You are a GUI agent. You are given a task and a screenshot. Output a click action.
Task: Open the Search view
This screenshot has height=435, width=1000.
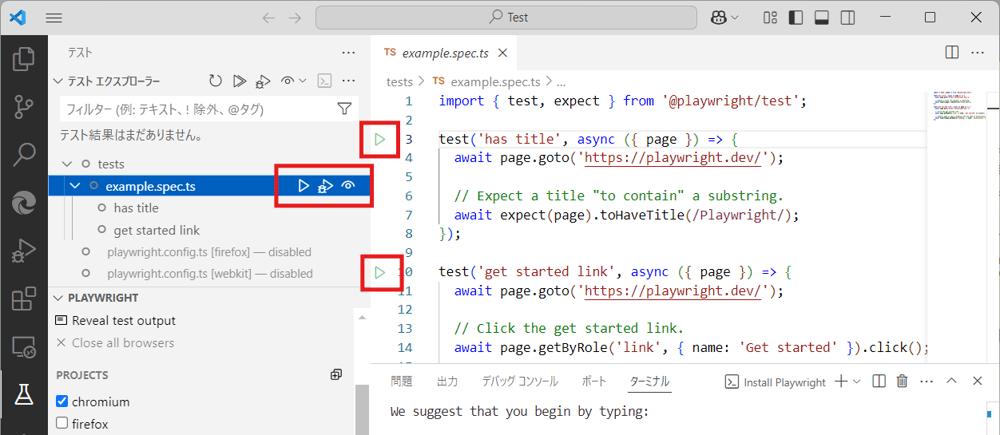point(24,154)
